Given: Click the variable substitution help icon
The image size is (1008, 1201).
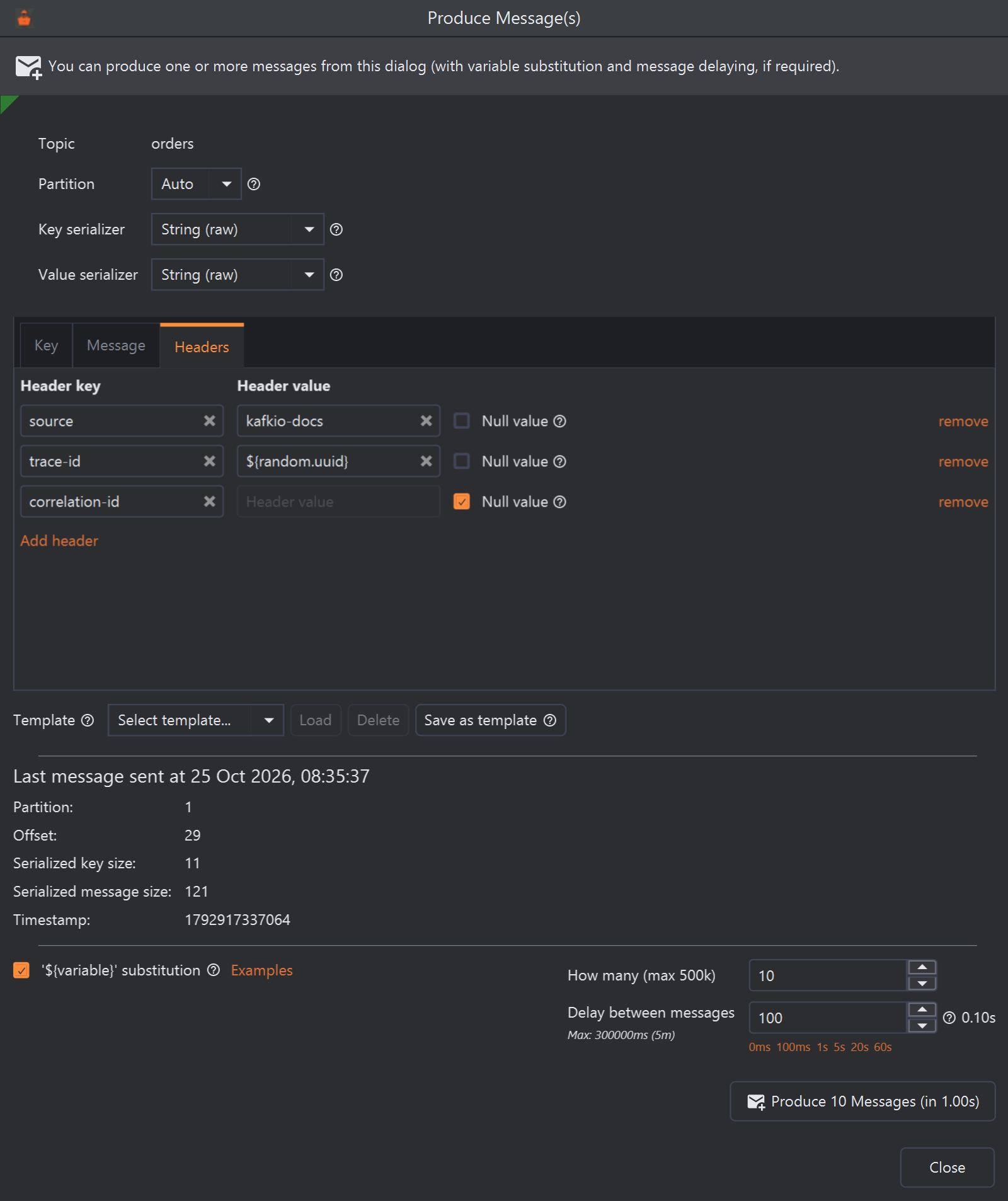Looking at the screenshot, I should 214,970.
